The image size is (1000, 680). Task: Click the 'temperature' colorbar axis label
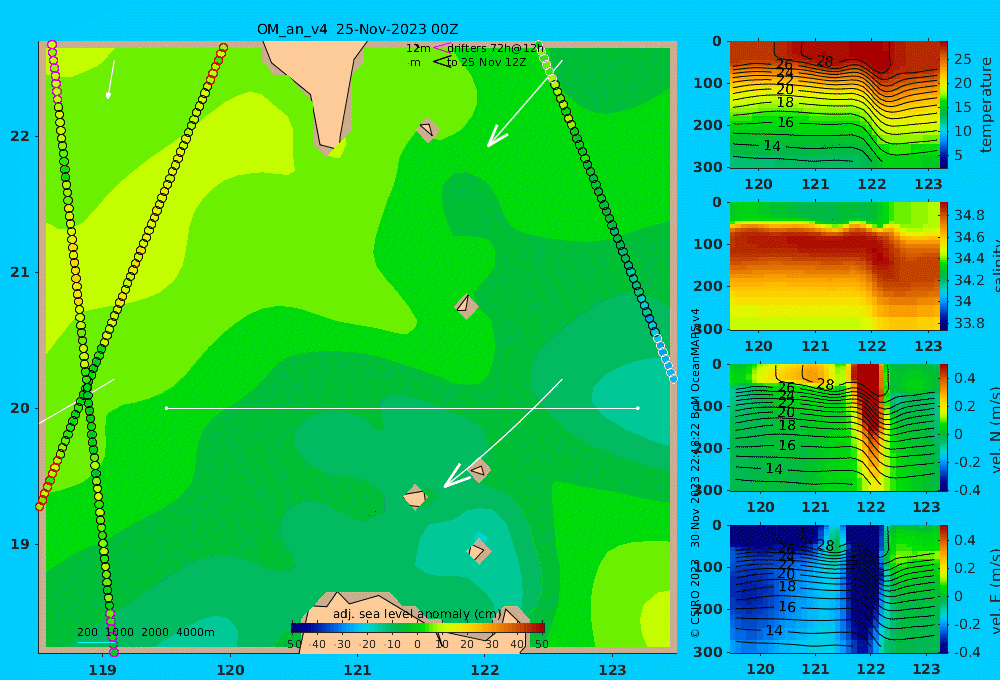point(986,105)
